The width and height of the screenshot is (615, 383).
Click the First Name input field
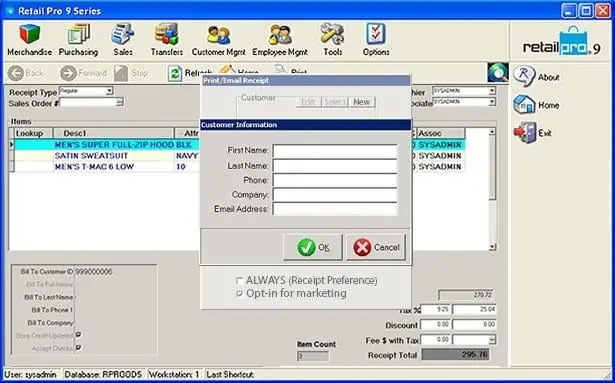(335, 151)
